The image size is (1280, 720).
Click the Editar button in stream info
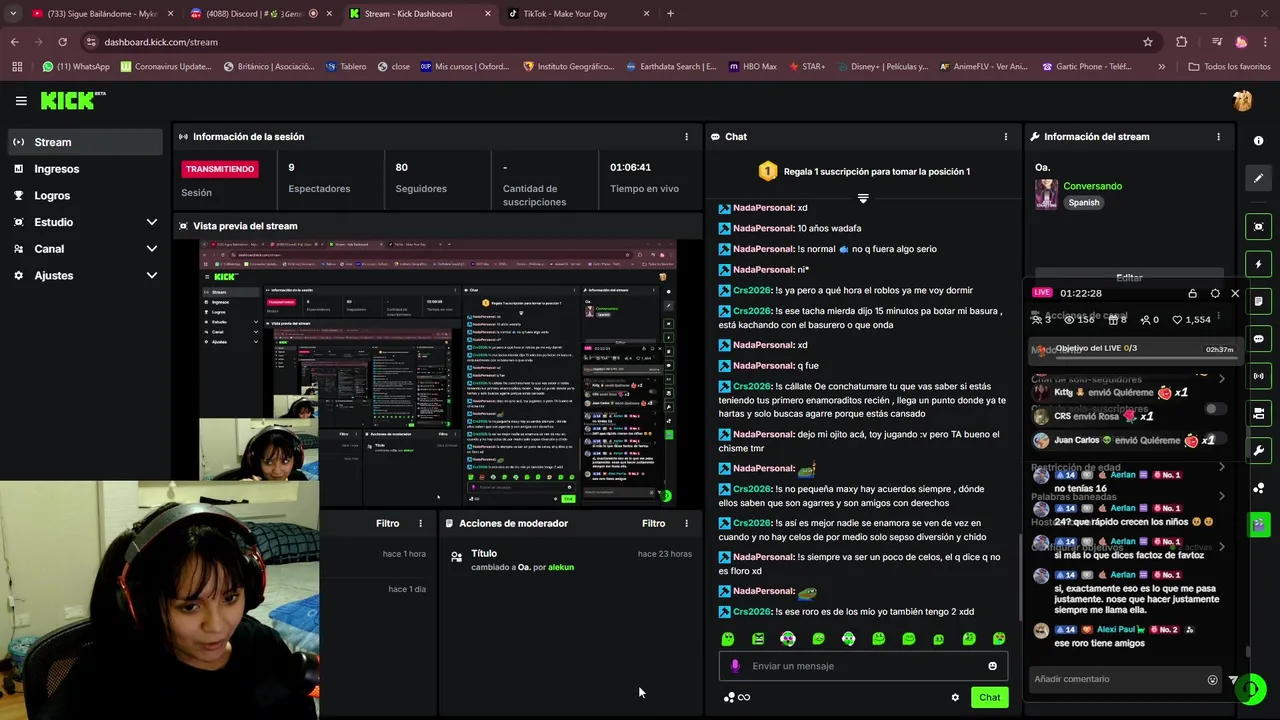[1129, 278]
